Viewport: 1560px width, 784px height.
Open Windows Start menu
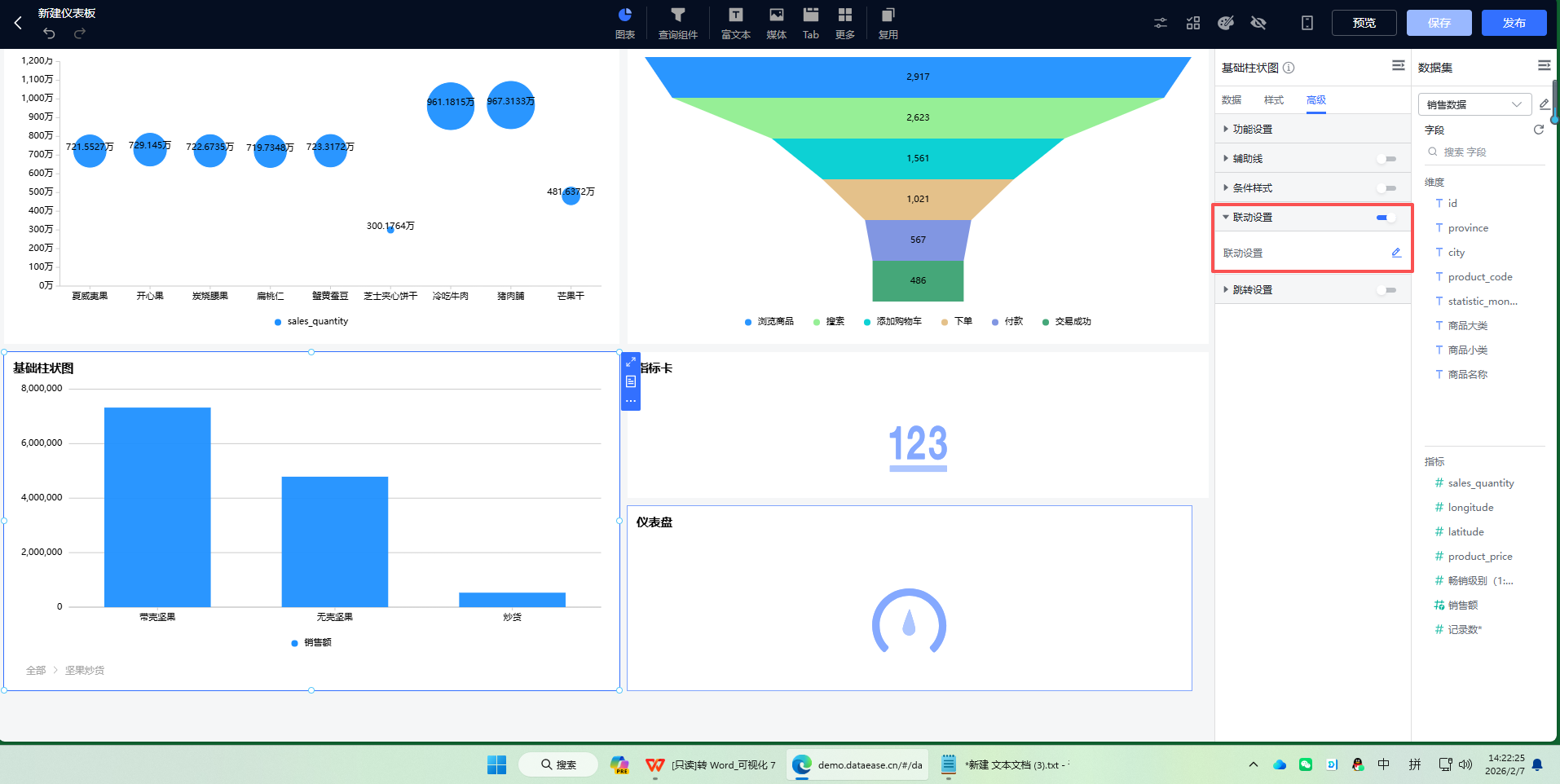[496, 764]
